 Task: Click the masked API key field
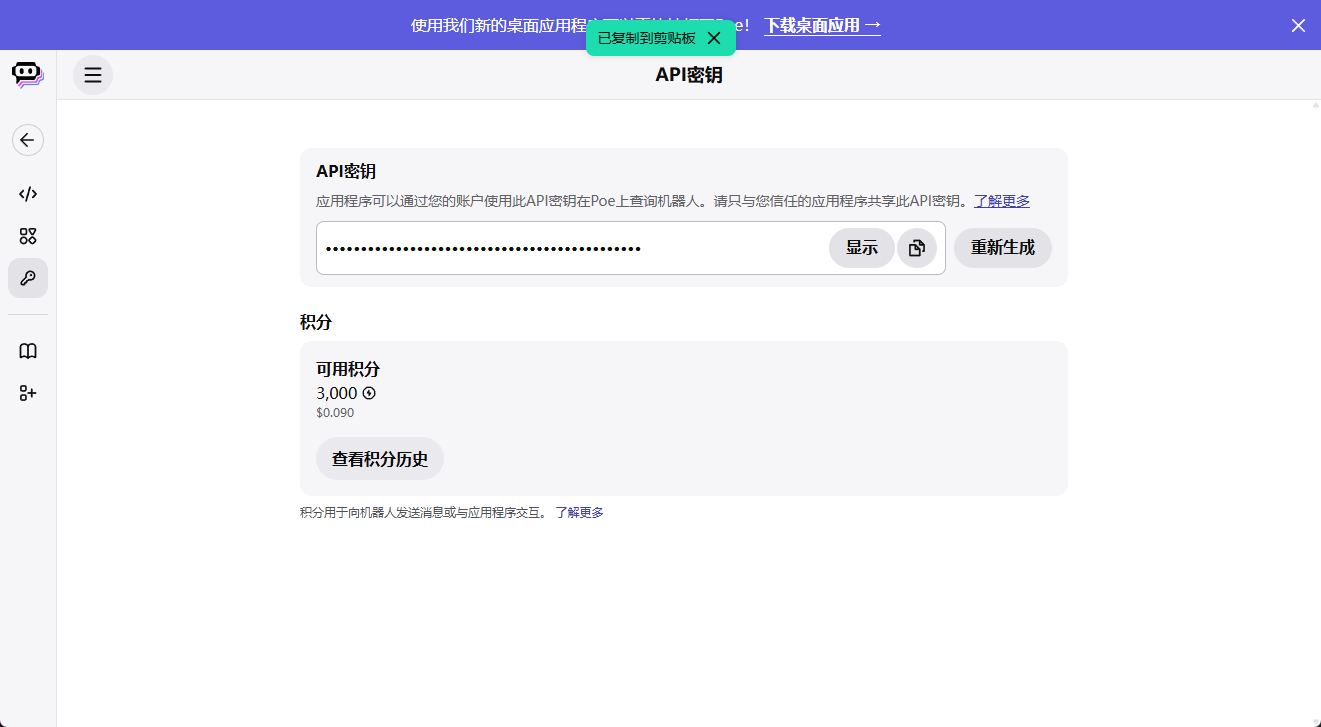point(570,248)
